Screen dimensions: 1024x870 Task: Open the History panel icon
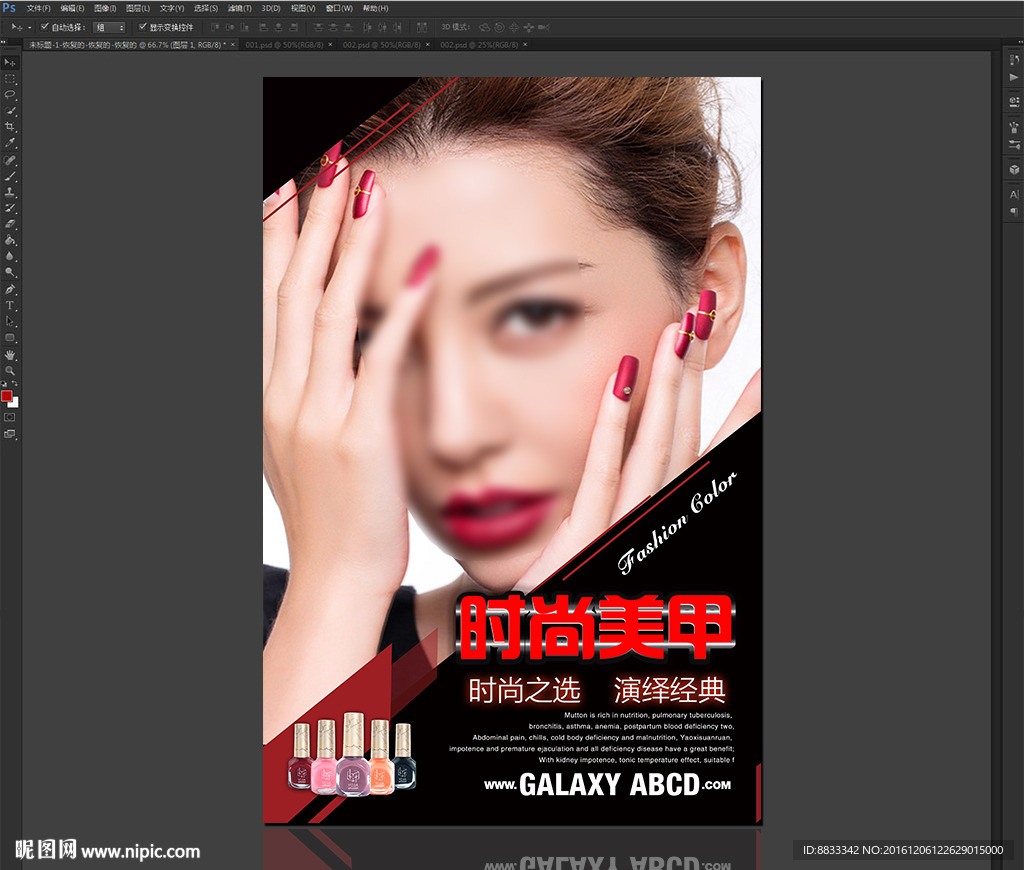coord(1014,60)
